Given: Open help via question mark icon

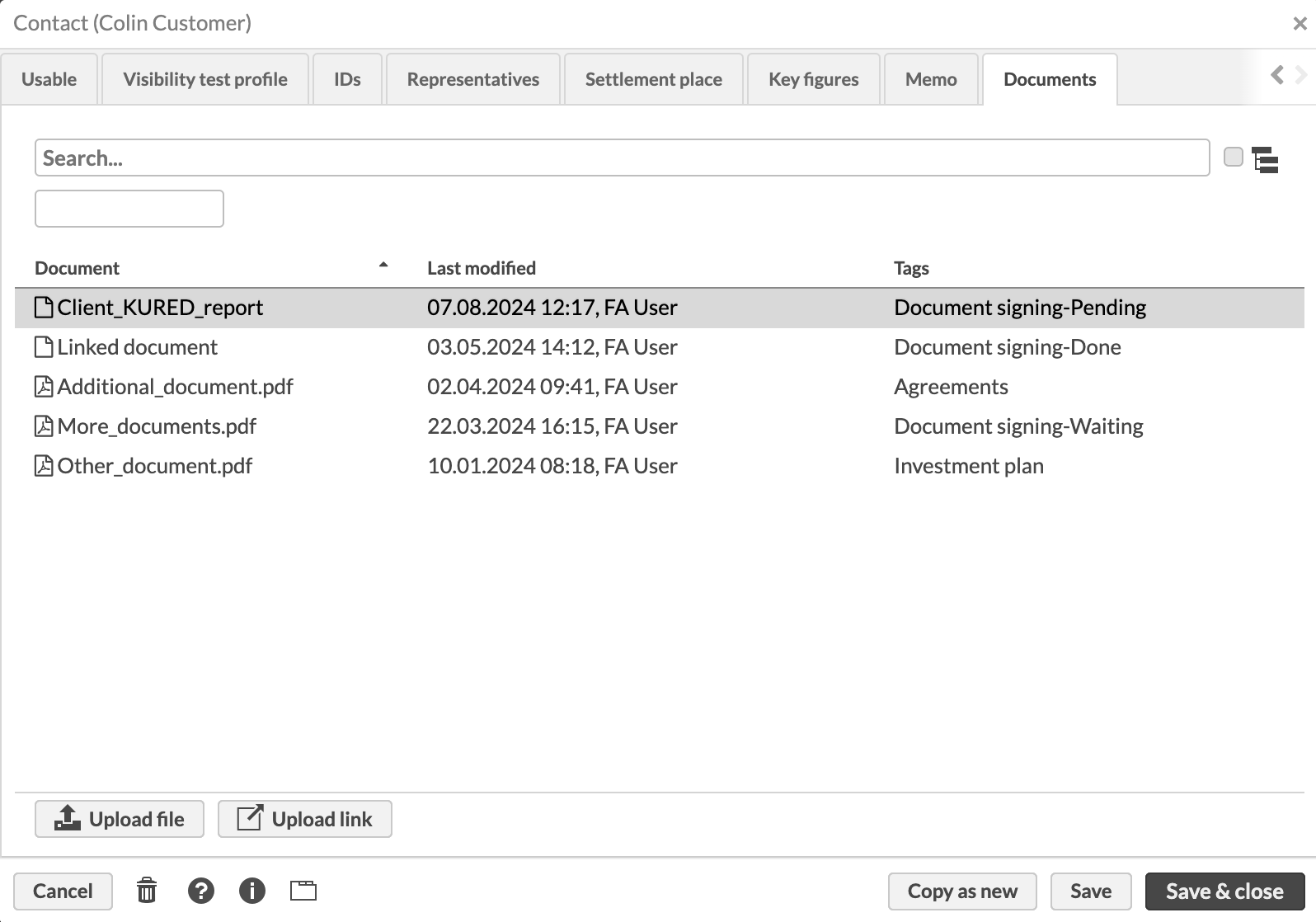Looking at the screenshot, I should [x=201, y=891].
